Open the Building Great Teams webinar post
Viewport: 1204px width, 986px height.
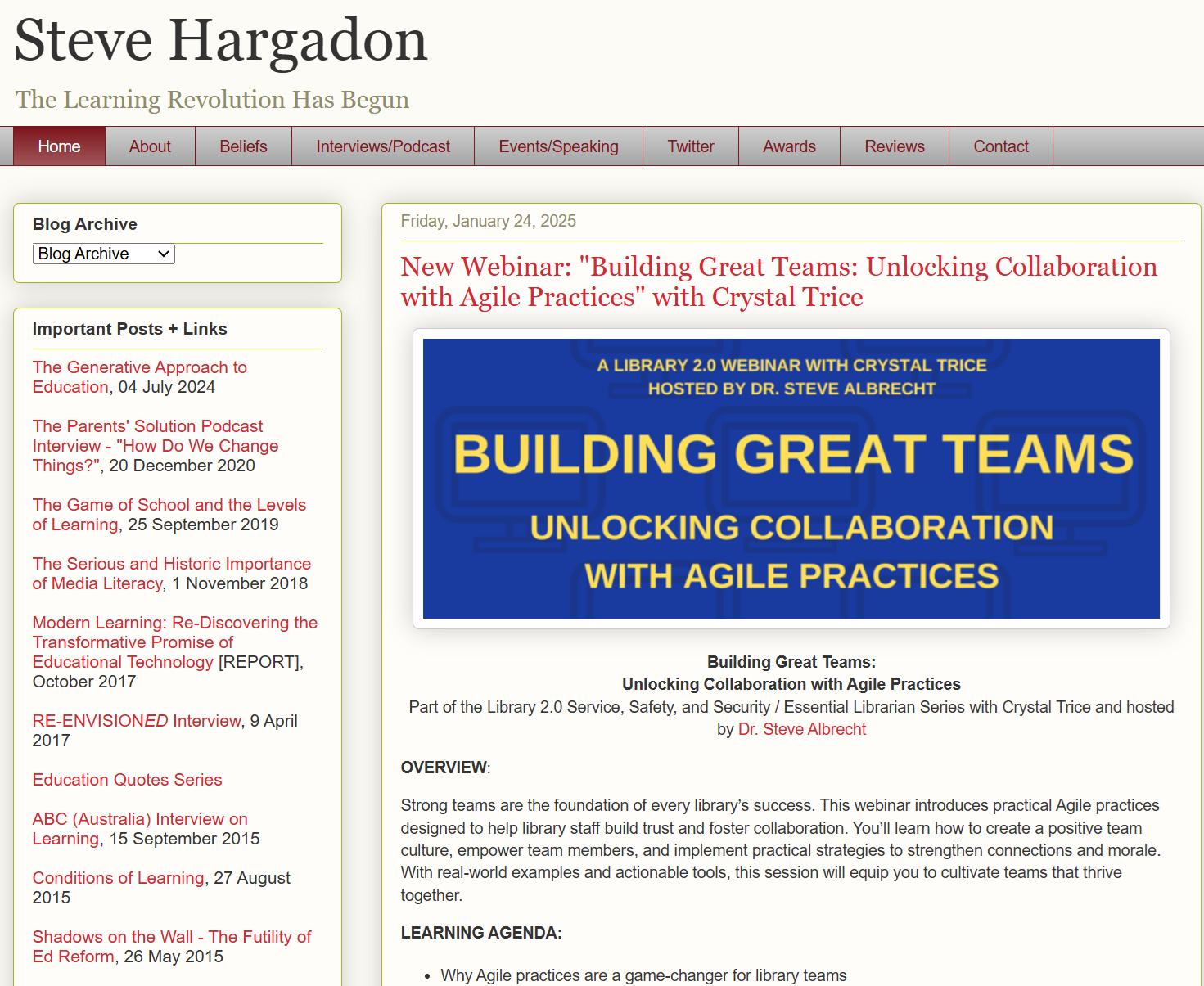click(x=778, y=281)
